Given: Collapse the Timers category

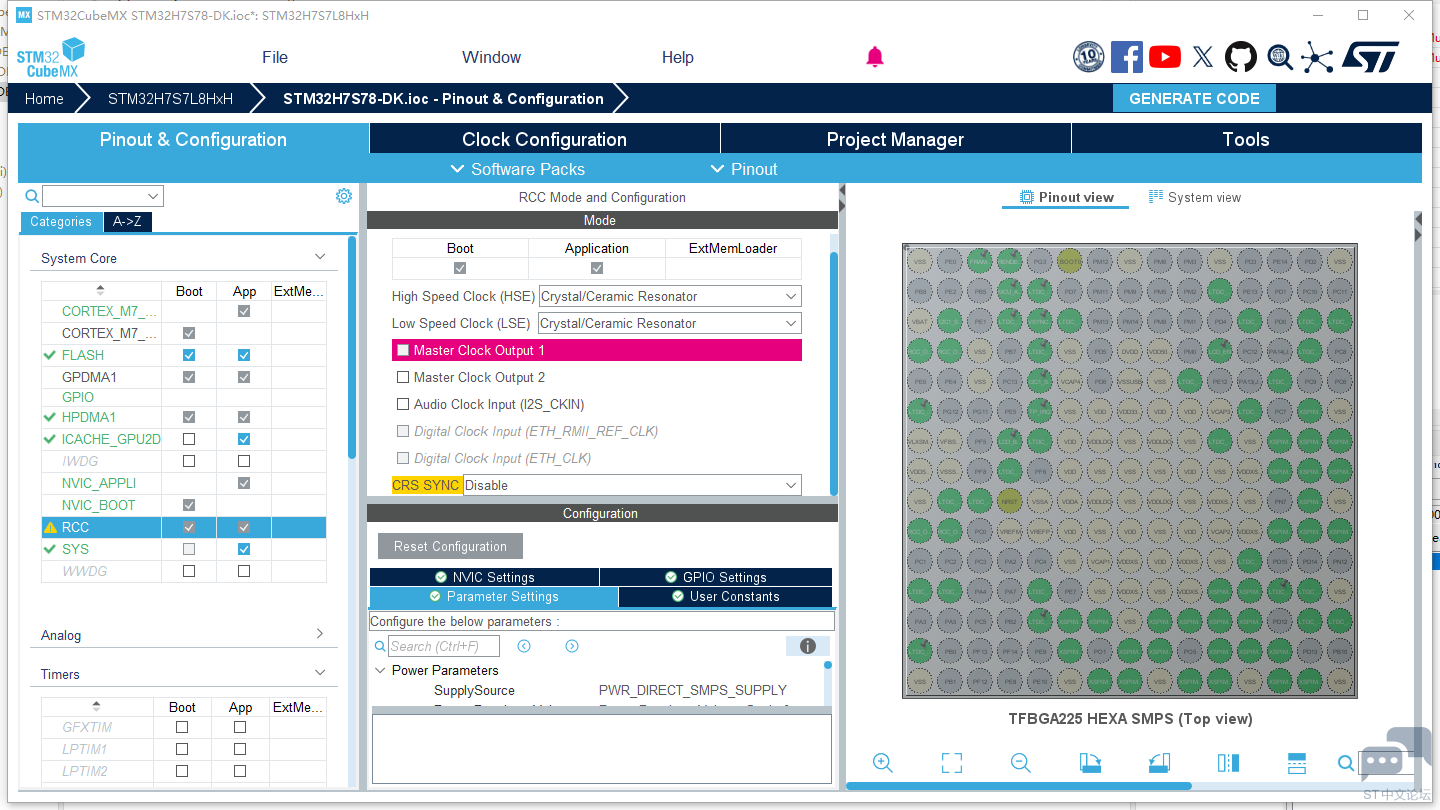Looking at the screenshot, I should 320,673.
